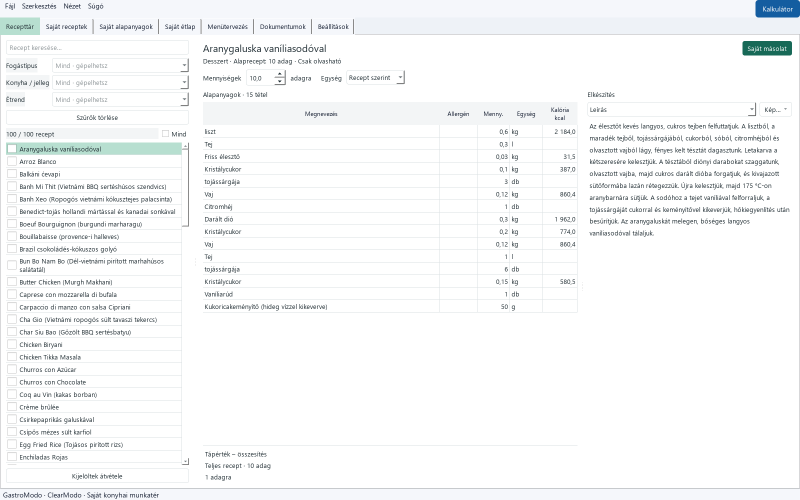This screenshot has height=500, width=800.
Task: Tick the Enchiladas Rojas checkbox
Action: [12, 457]
